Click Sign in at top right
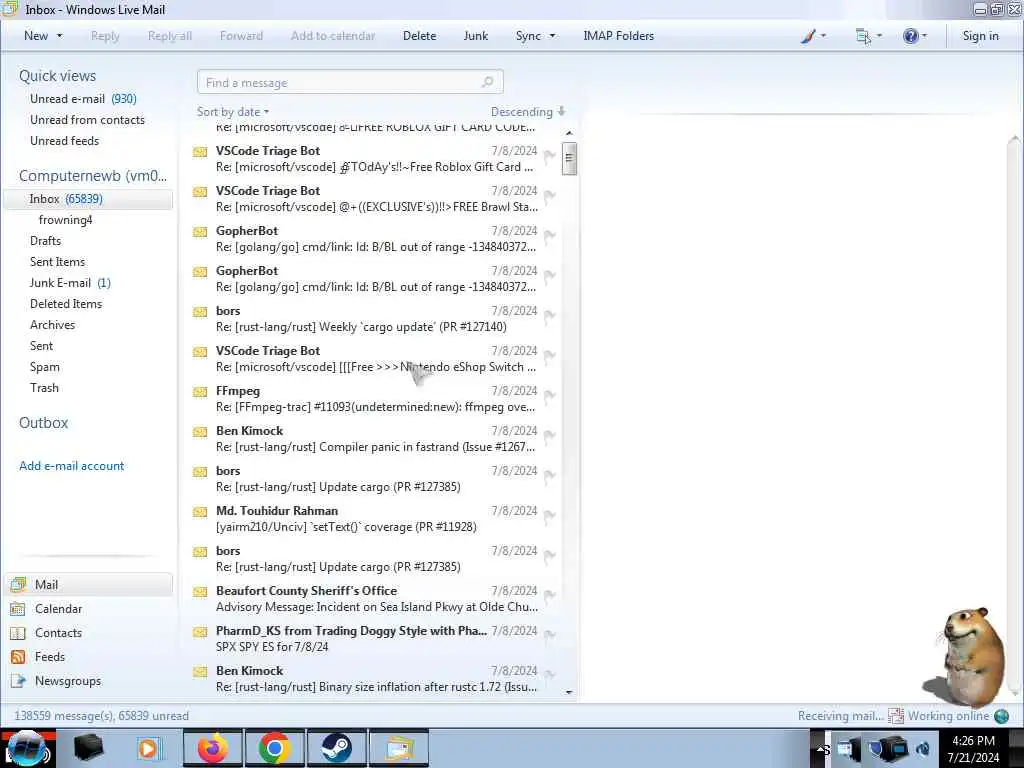 click(x=980, y=36)
